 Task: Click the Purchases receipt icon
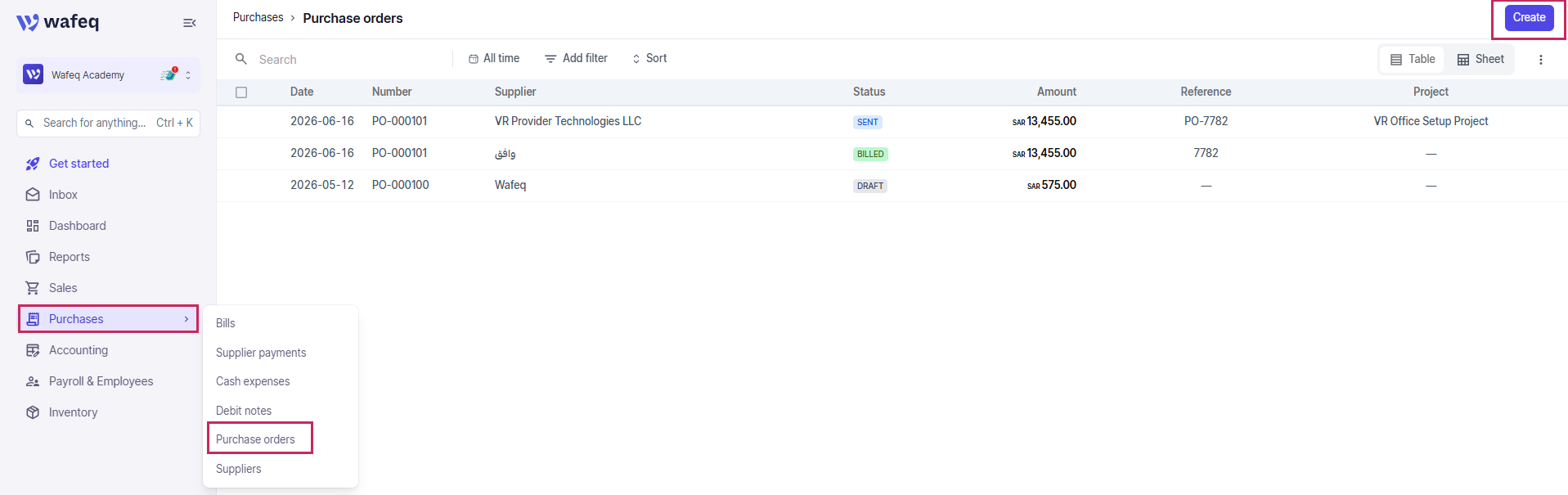33,319
